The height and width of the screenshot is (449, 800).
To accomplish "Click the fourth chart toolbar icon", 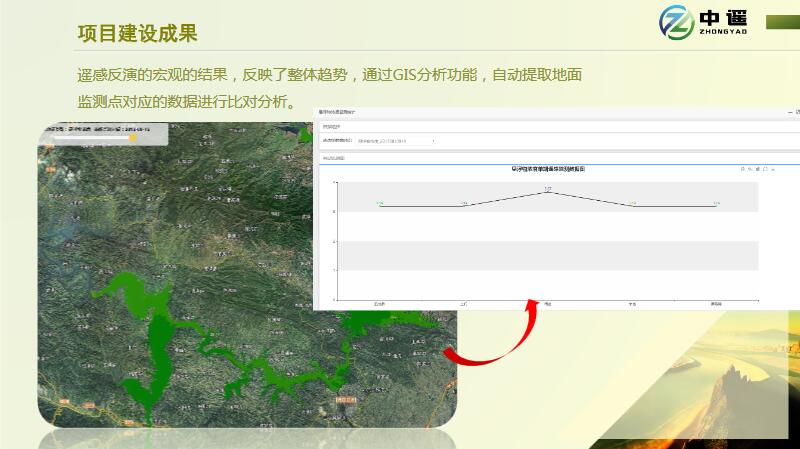I will (x=766, y=169).
